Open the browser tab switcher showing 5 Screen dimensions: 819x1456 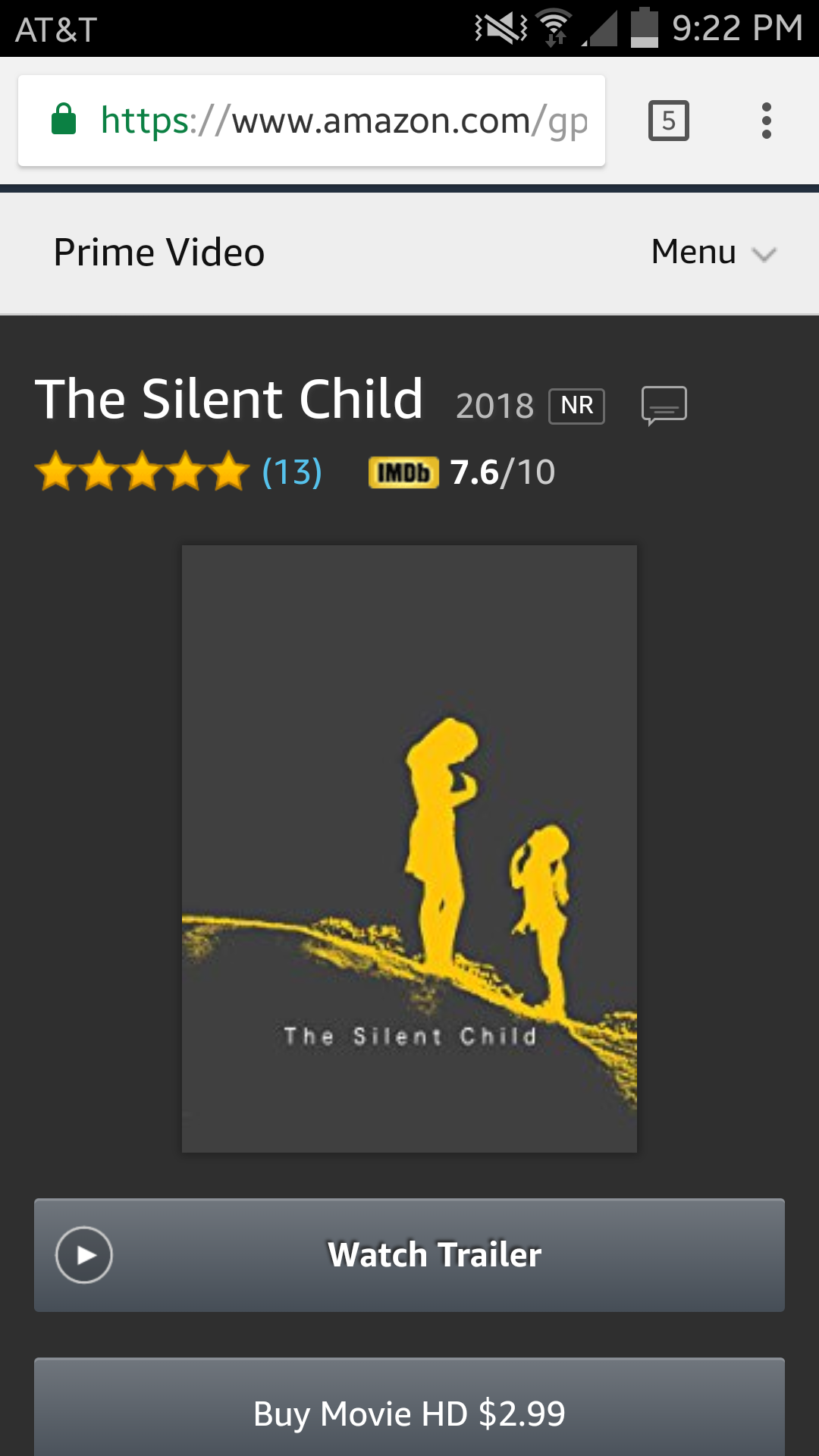click(668, 121)
